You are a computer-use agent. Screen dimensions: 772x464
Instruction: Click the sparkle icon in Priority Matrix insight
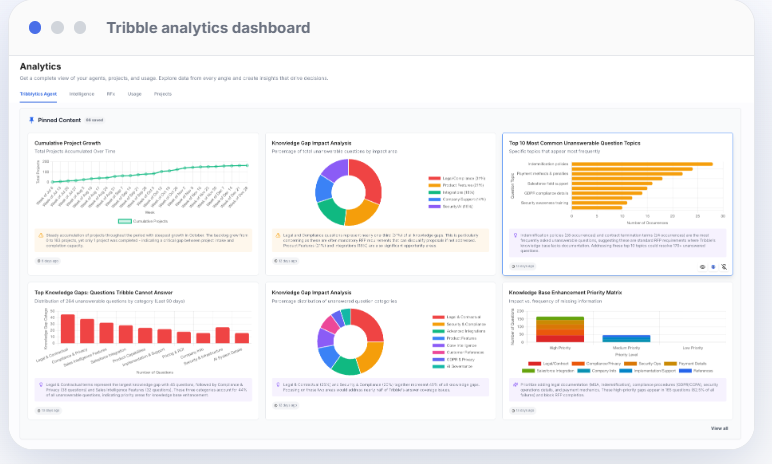515,384
